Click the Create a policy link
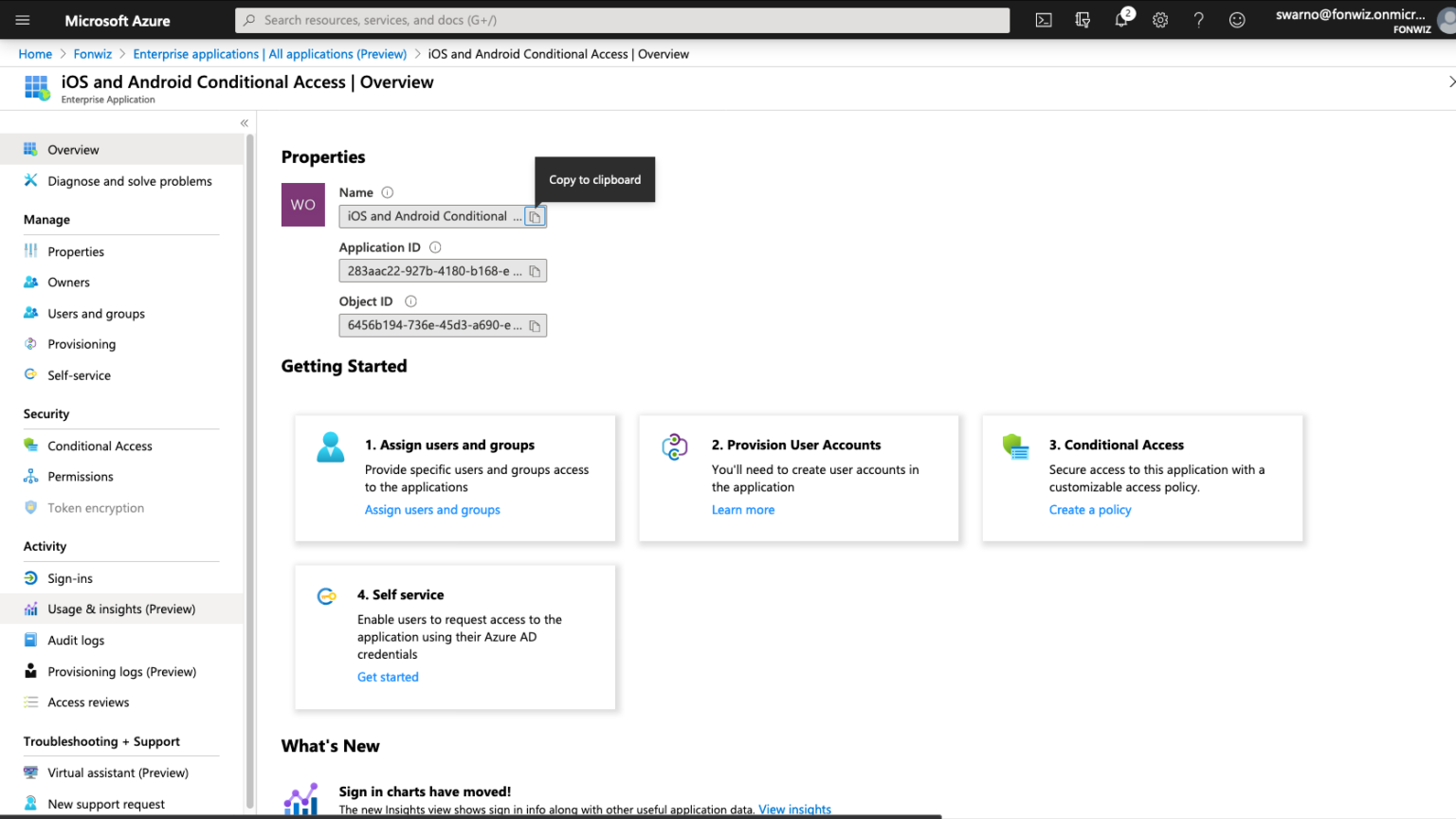Screen dimensions: 1456x819 1090,509
